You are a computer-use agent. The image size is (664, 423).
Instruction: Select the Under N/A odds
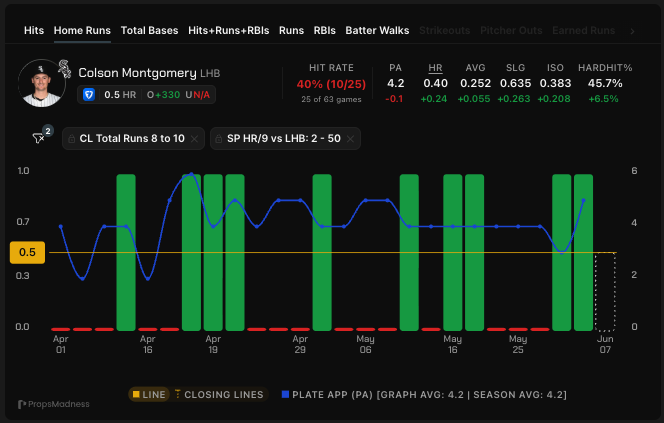(197, 95)
